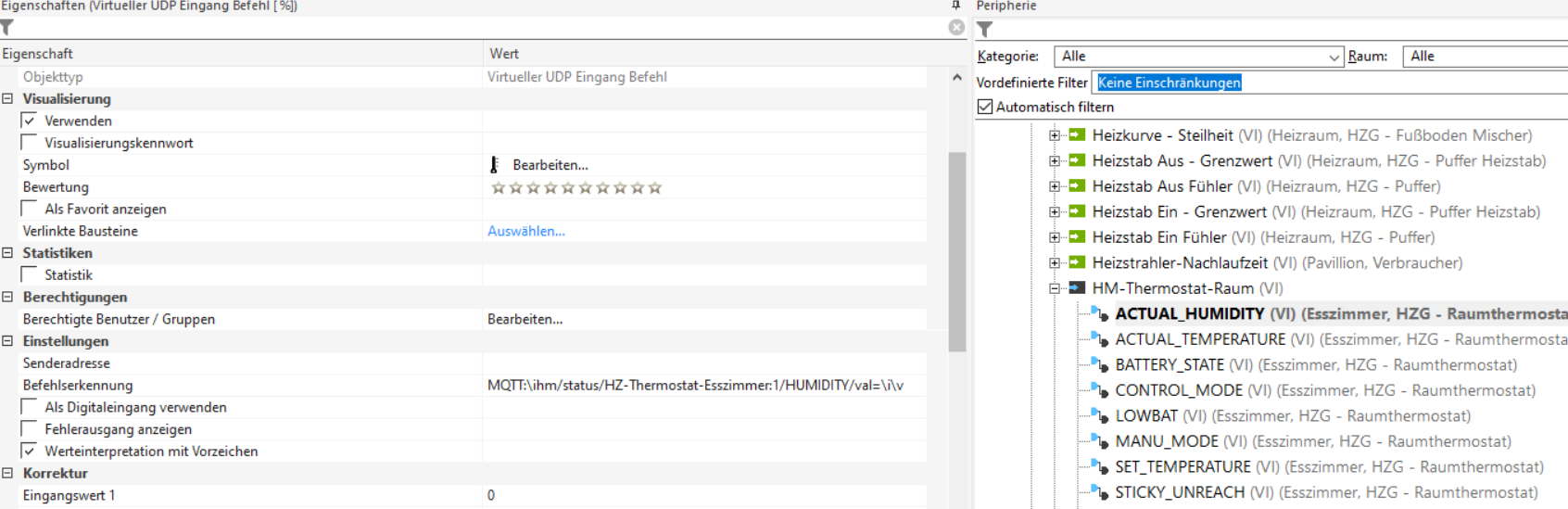Toggle Automatisch filtern checkbox
Viewport: 1568px width, 509px height.
[x=985, y=108]
